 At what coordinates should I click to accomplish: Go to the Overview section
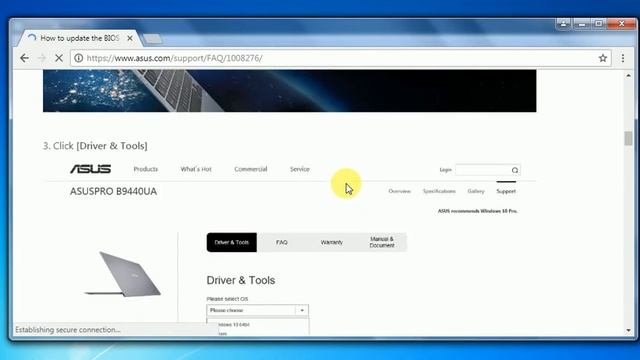399,191
